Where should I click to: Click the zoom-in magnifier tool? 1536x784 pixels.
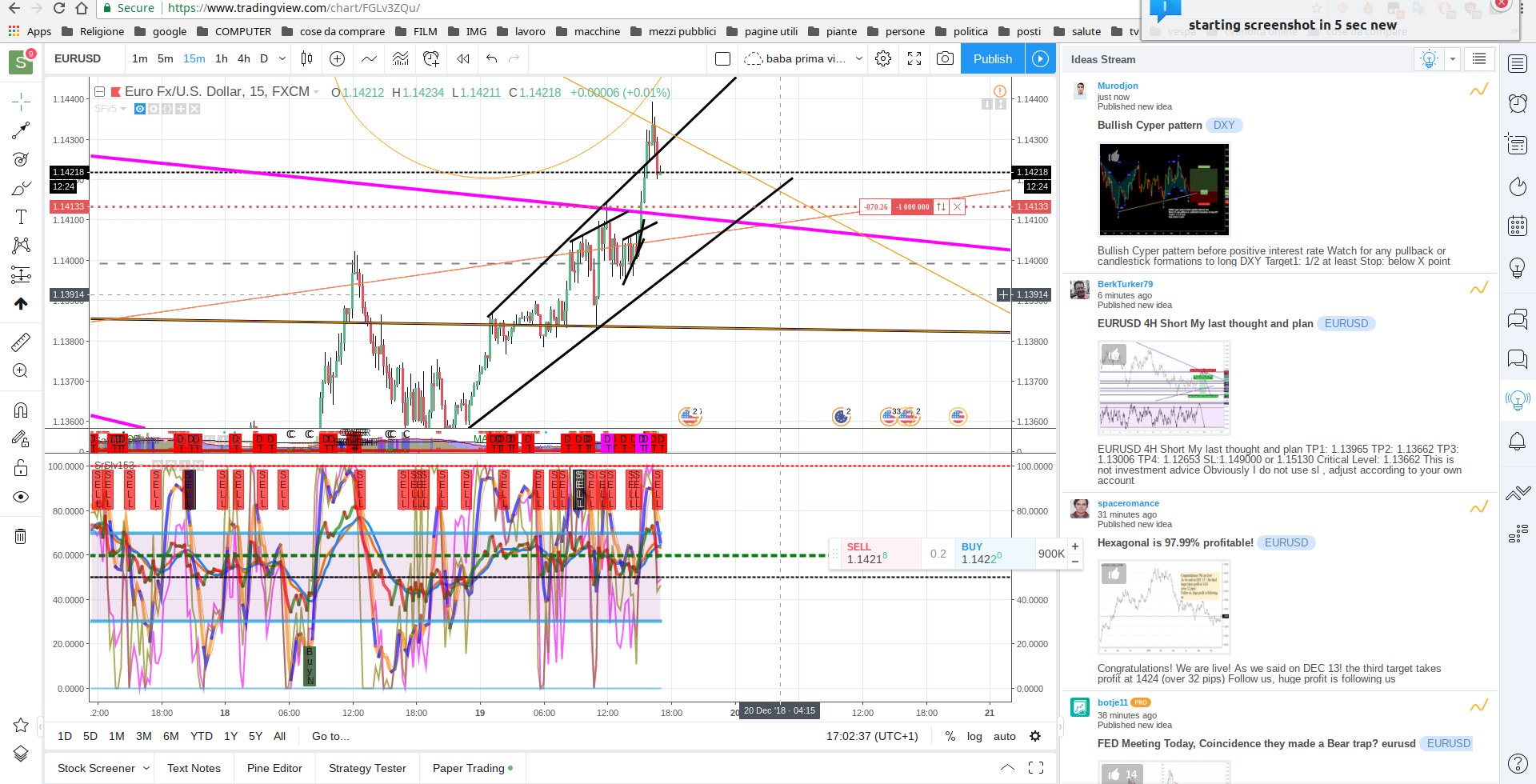[21, 371]
